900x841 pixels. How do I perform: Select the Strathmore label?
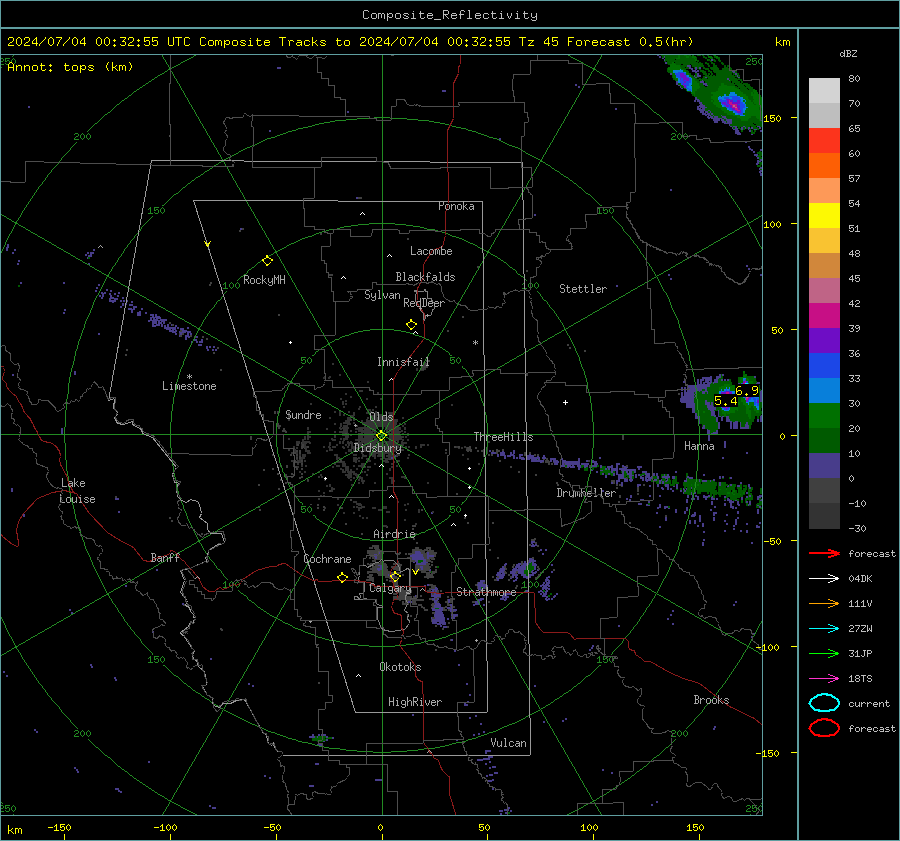click(x=486, y=592)
